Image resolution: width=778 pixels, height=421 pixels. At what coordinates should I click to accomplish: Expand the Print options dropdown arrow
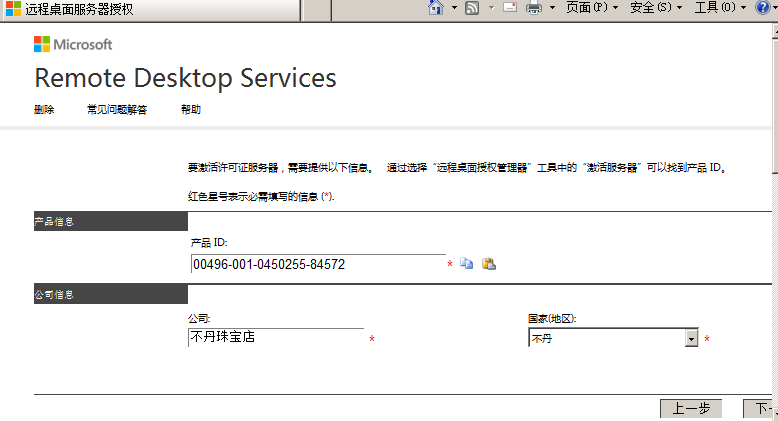551,8
